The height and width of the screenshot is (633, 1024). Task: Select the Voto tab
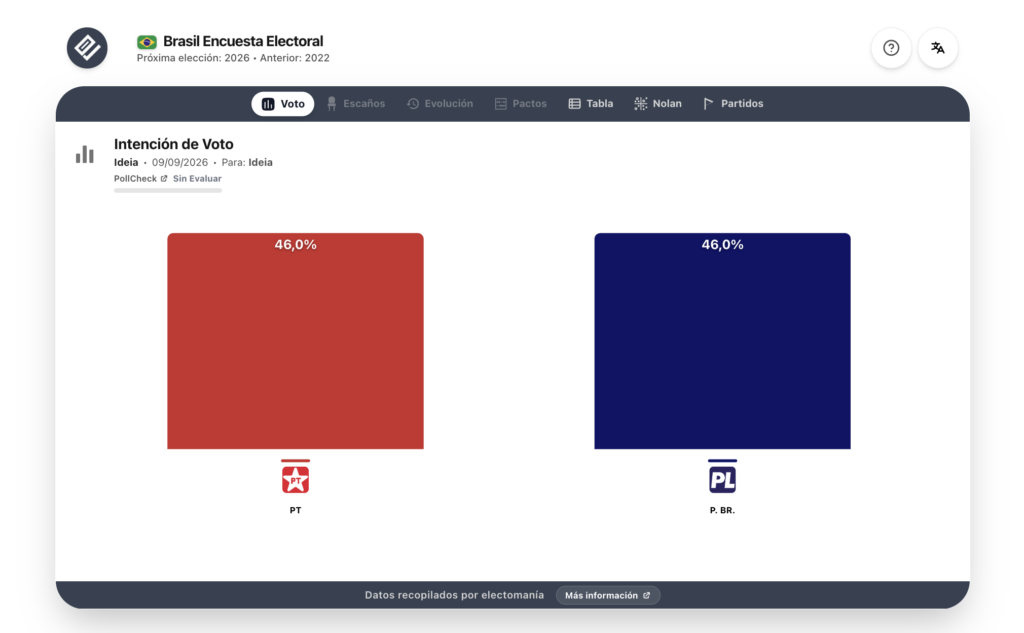pyautogui.click(x=283, y=104)
